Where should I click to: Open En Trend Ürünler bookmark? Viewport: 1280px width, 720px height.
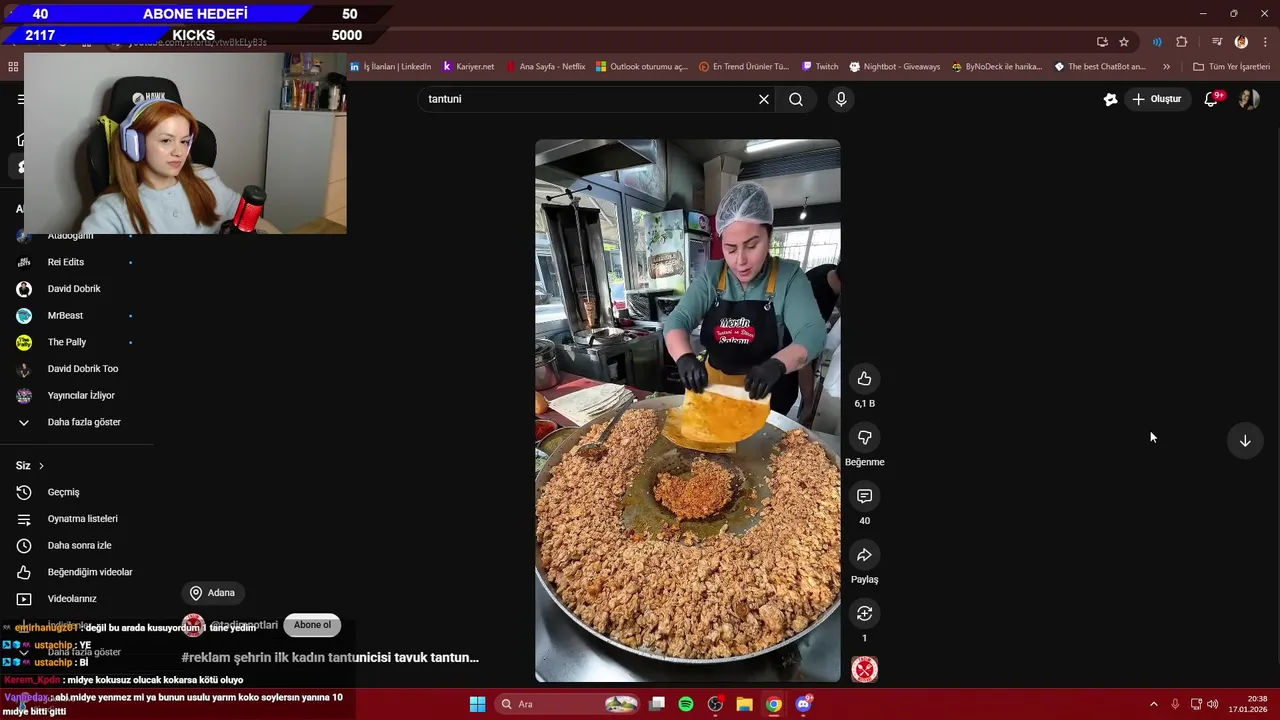point(745,67)
